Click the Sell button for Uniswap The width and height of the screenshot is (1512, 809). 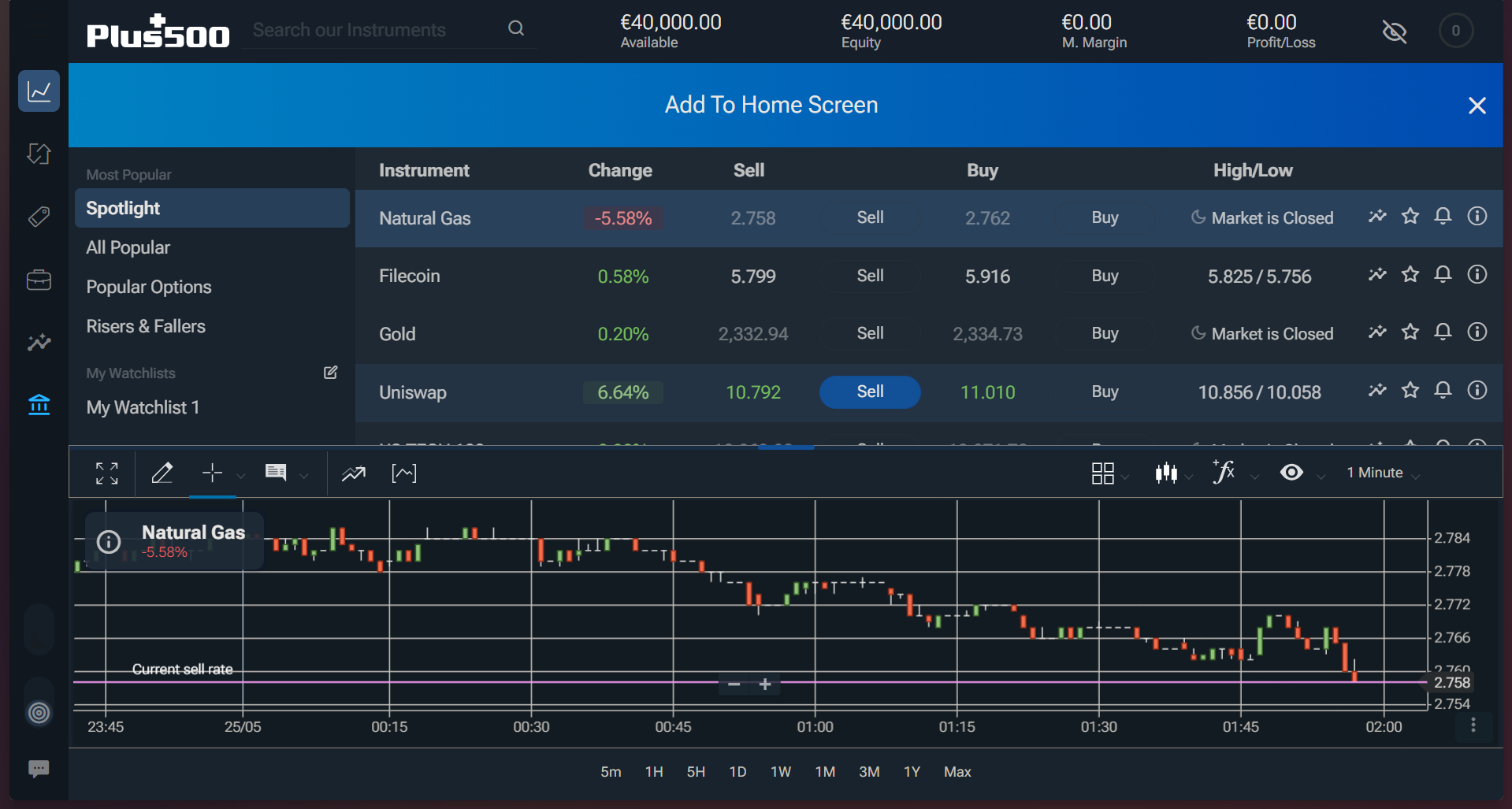(870, 392)
